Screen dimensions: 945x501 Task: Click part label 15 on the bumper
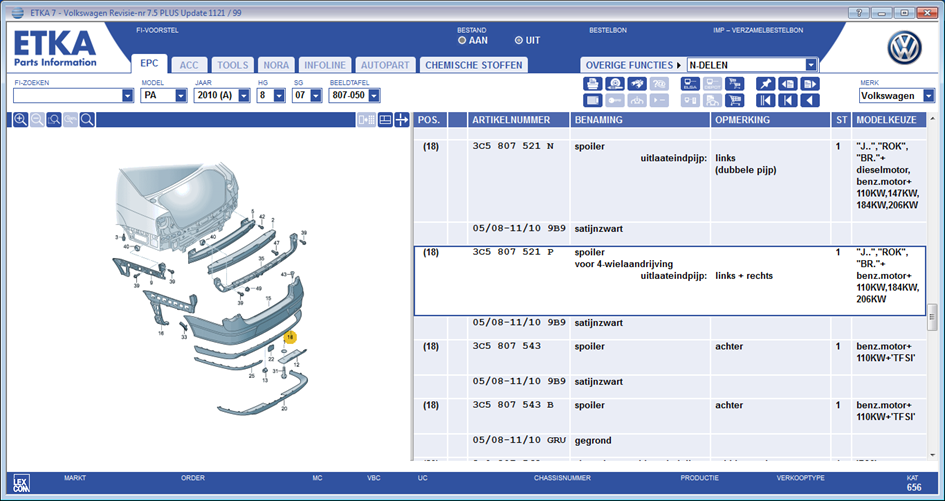tap(268, 298)
